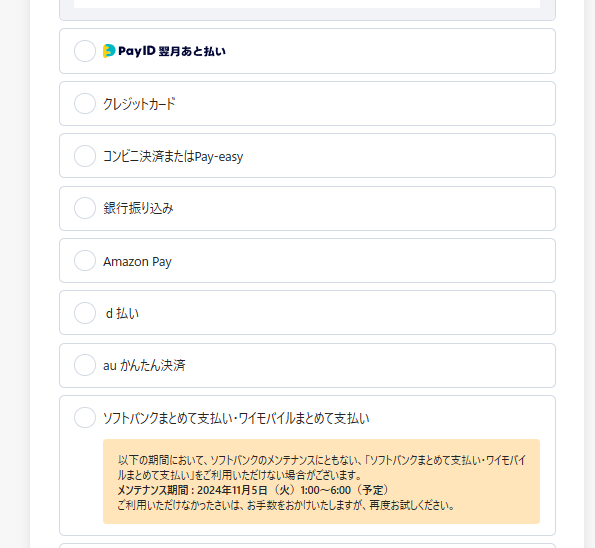
Task: Click the au かんたん決済 label
Action: point(144,365)
